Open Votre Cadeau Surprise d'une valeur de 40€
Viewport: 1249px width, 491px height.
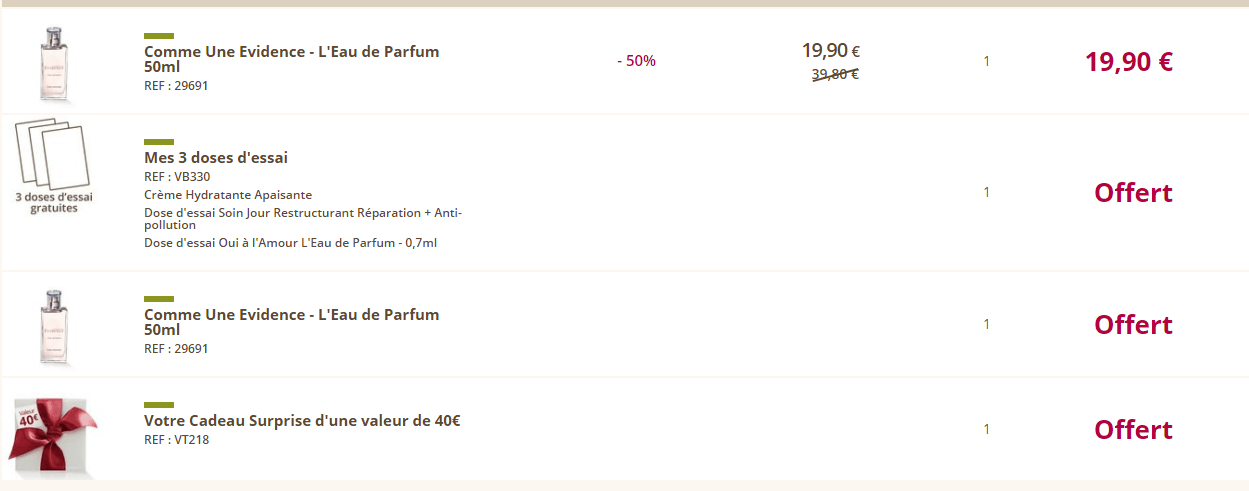tap(302, 421)
